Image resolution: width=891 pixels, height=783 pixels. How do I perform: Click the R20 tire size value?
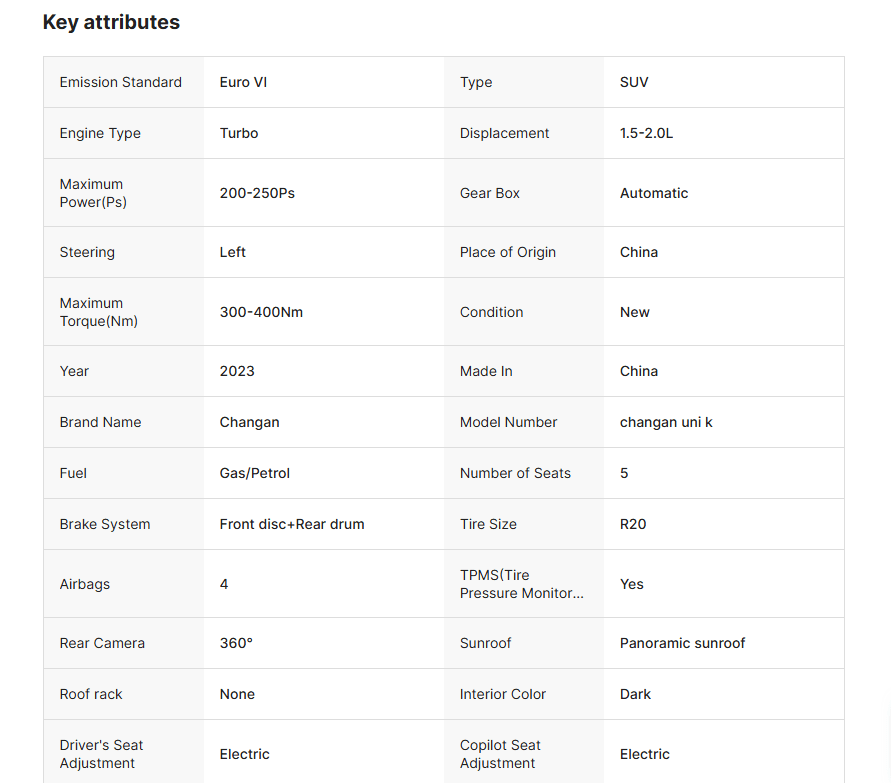pos(633,524)
